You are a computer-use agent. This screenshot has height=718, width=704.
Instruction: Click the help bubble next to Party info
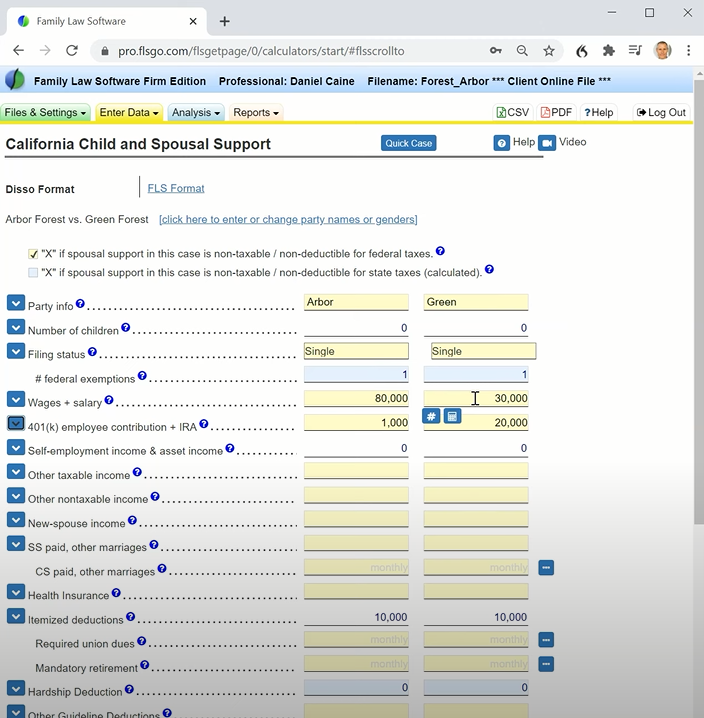click(81, 304)
